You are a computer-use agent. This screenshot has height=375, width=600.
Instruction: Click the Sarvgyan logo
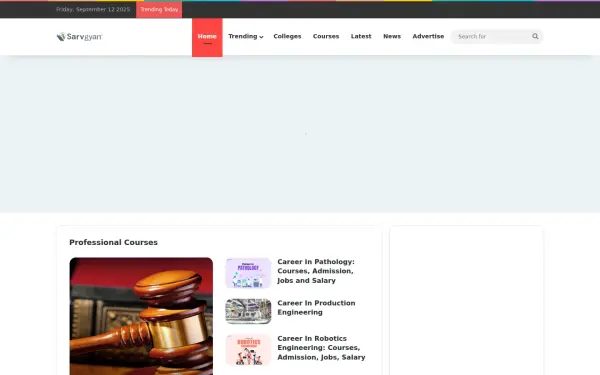tap(80, 37)
